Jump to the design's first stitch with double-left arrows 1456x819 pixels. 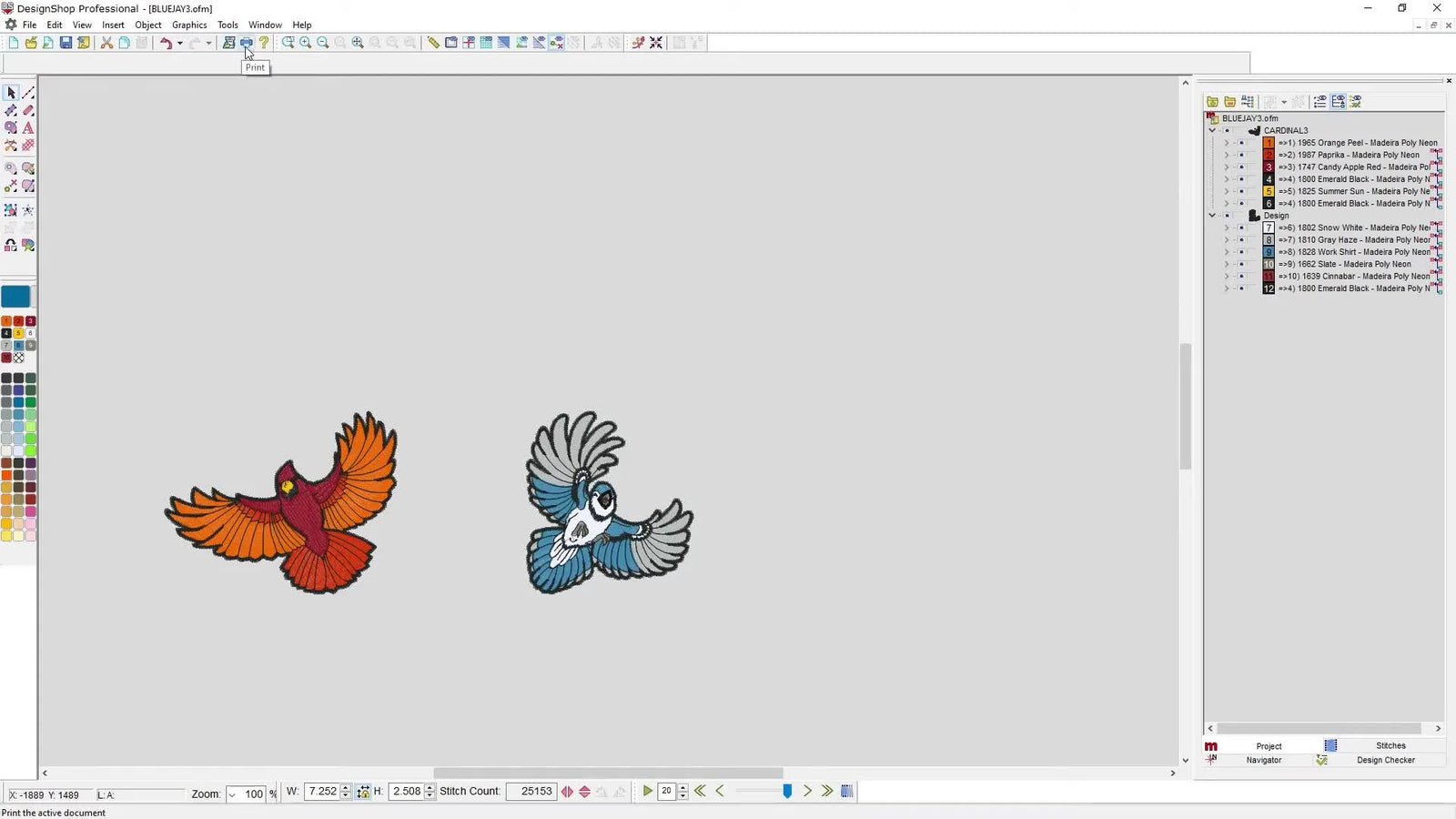click(x=700, y=792)
